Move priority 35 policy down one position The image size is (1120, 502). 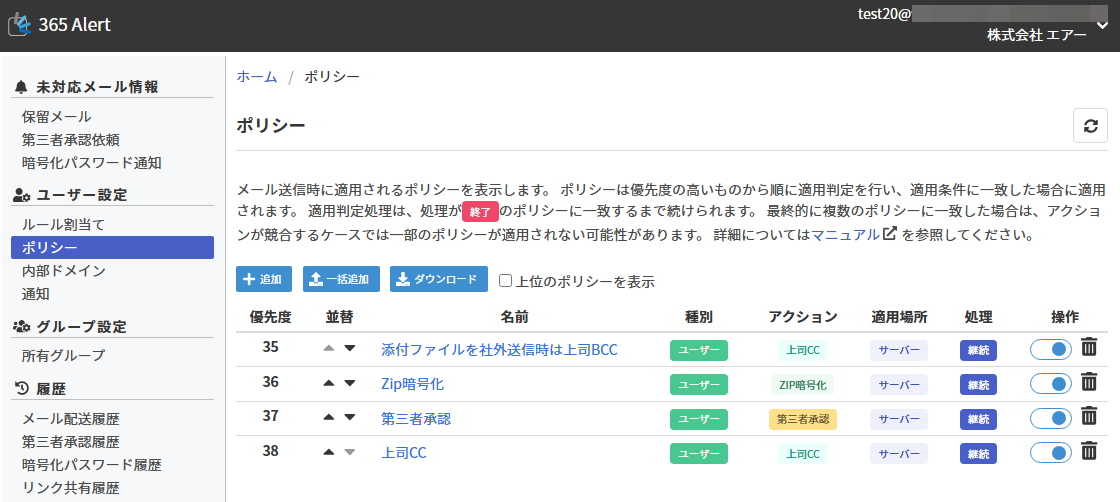(x=349, y=348)
